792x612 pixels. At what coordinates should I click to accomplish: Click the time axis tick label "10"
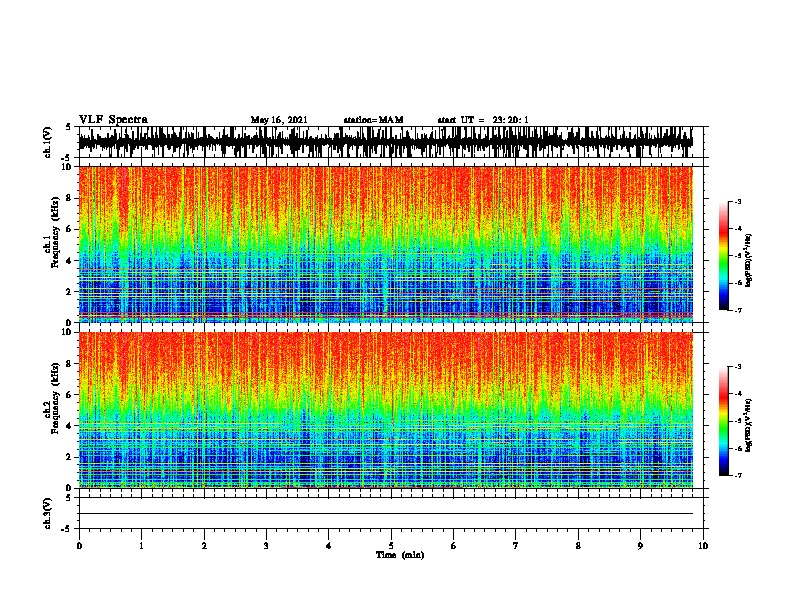(703, 546)
